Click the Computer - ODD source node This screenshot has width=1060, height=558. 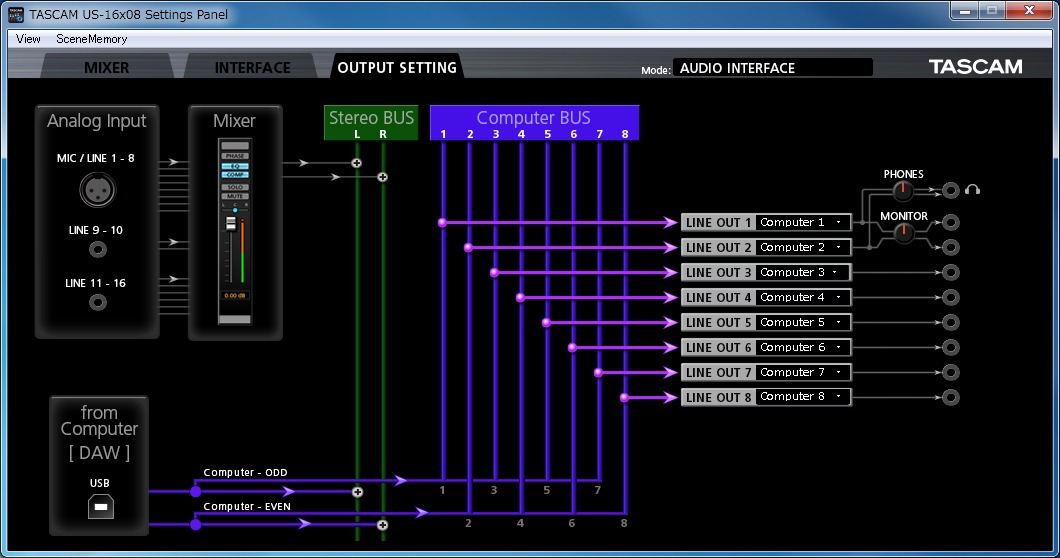(x=195, y=491)
